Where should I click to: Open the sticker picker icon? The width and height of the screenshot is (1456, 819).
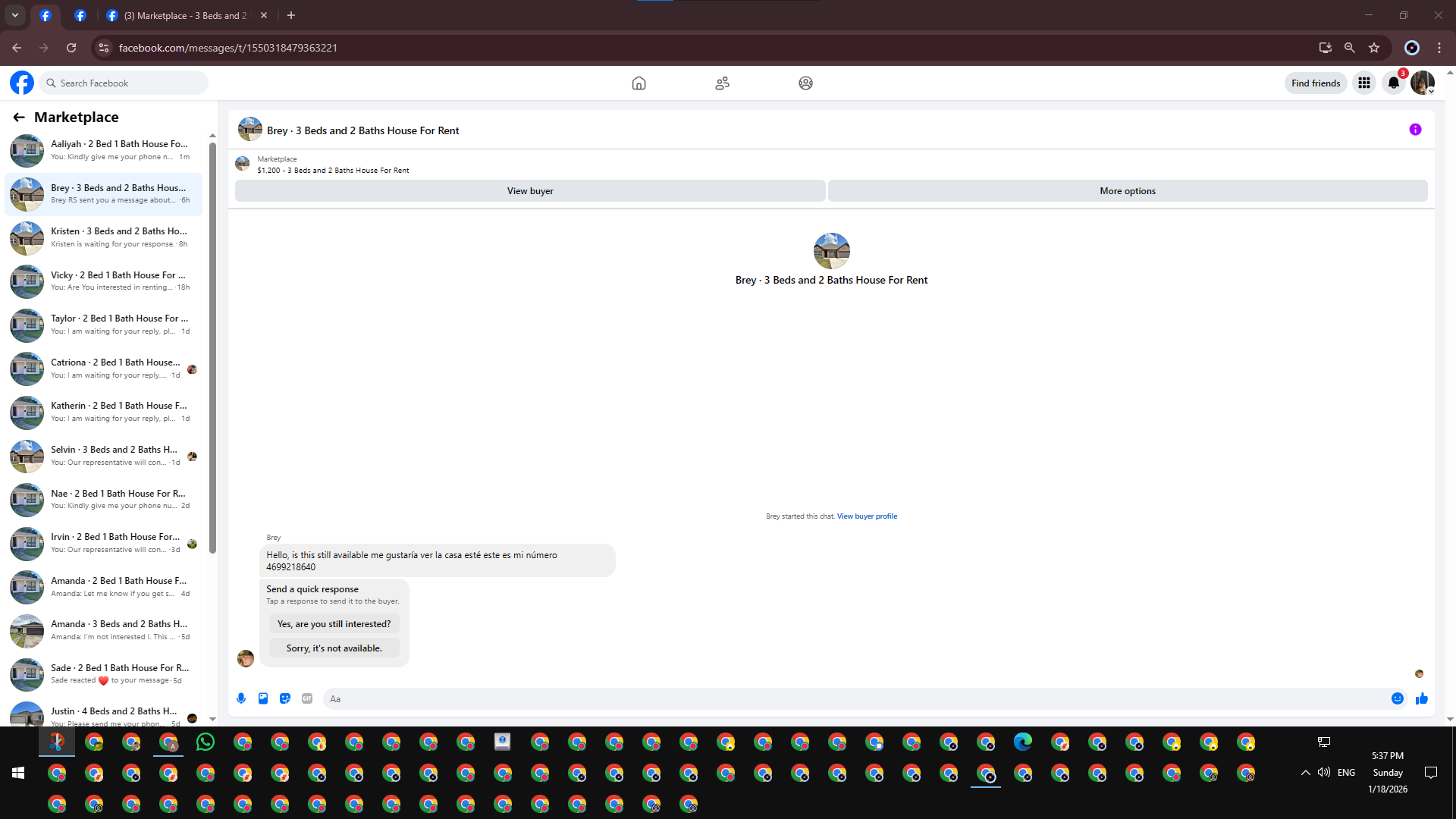[x=285, y=698]
